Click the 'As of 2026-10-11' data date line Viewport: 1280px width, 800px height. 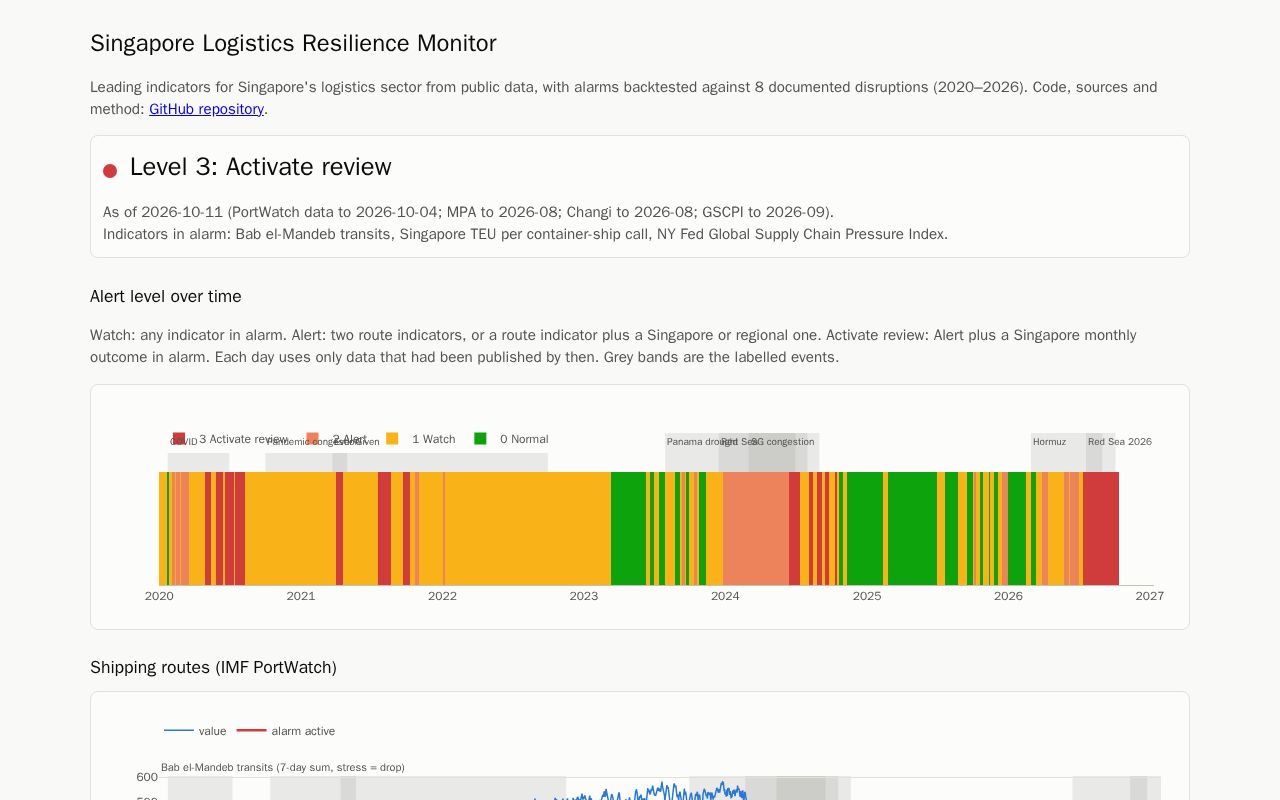point(468,212)
